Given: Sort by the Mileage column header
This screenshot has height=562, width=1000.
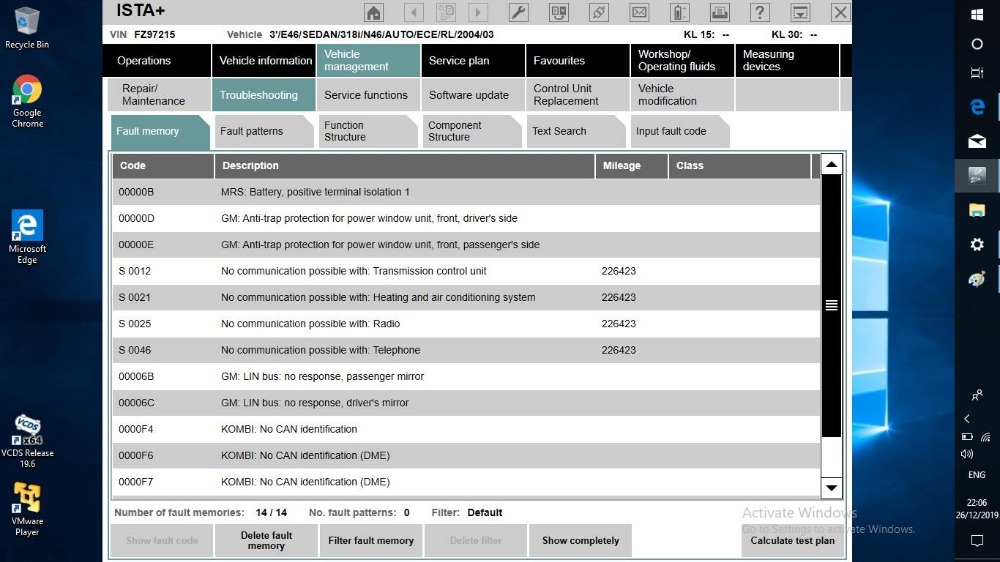Looking at the screenshot, I should point(631,166).
